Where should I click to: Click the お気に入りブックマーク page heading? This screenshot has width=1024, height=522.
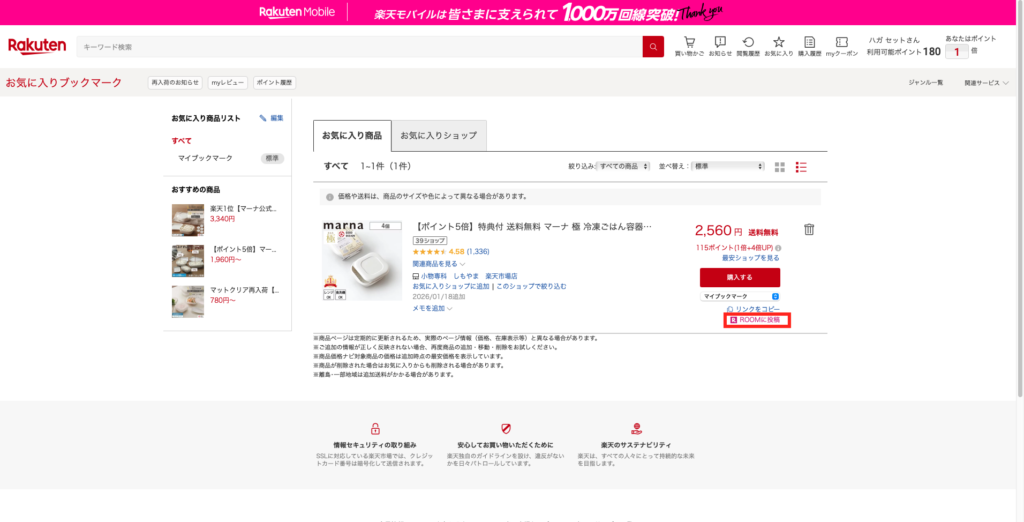pos(64,82)
